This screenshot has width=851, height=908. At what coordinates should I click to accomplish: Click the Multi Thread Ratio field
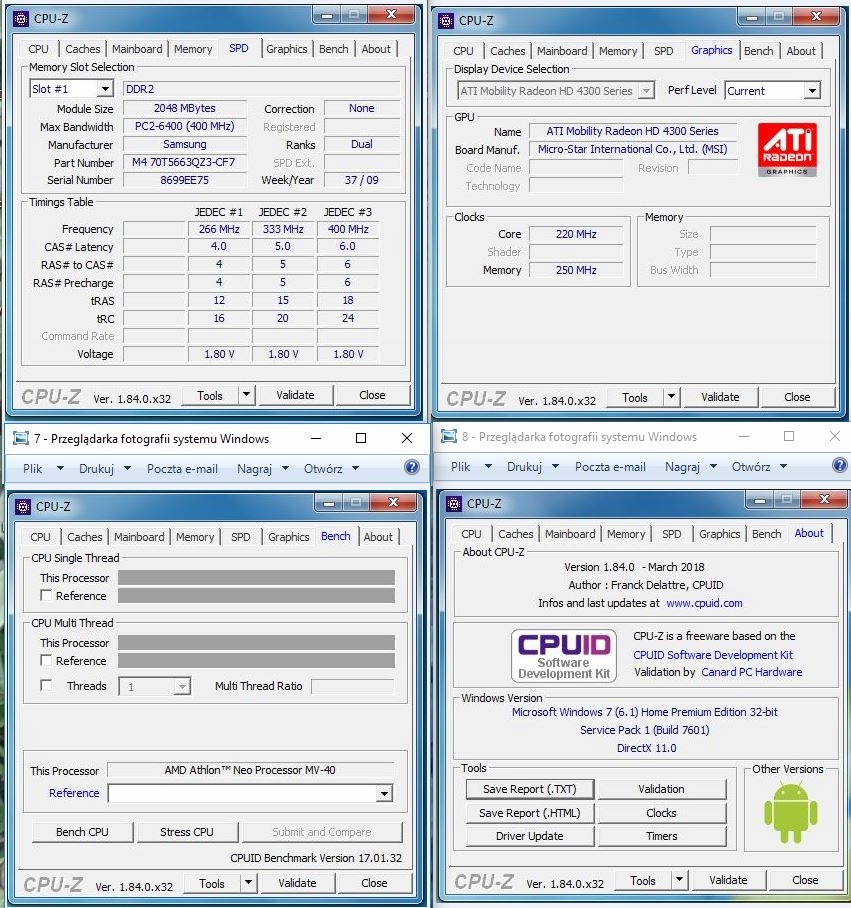(x=353, y=686)
